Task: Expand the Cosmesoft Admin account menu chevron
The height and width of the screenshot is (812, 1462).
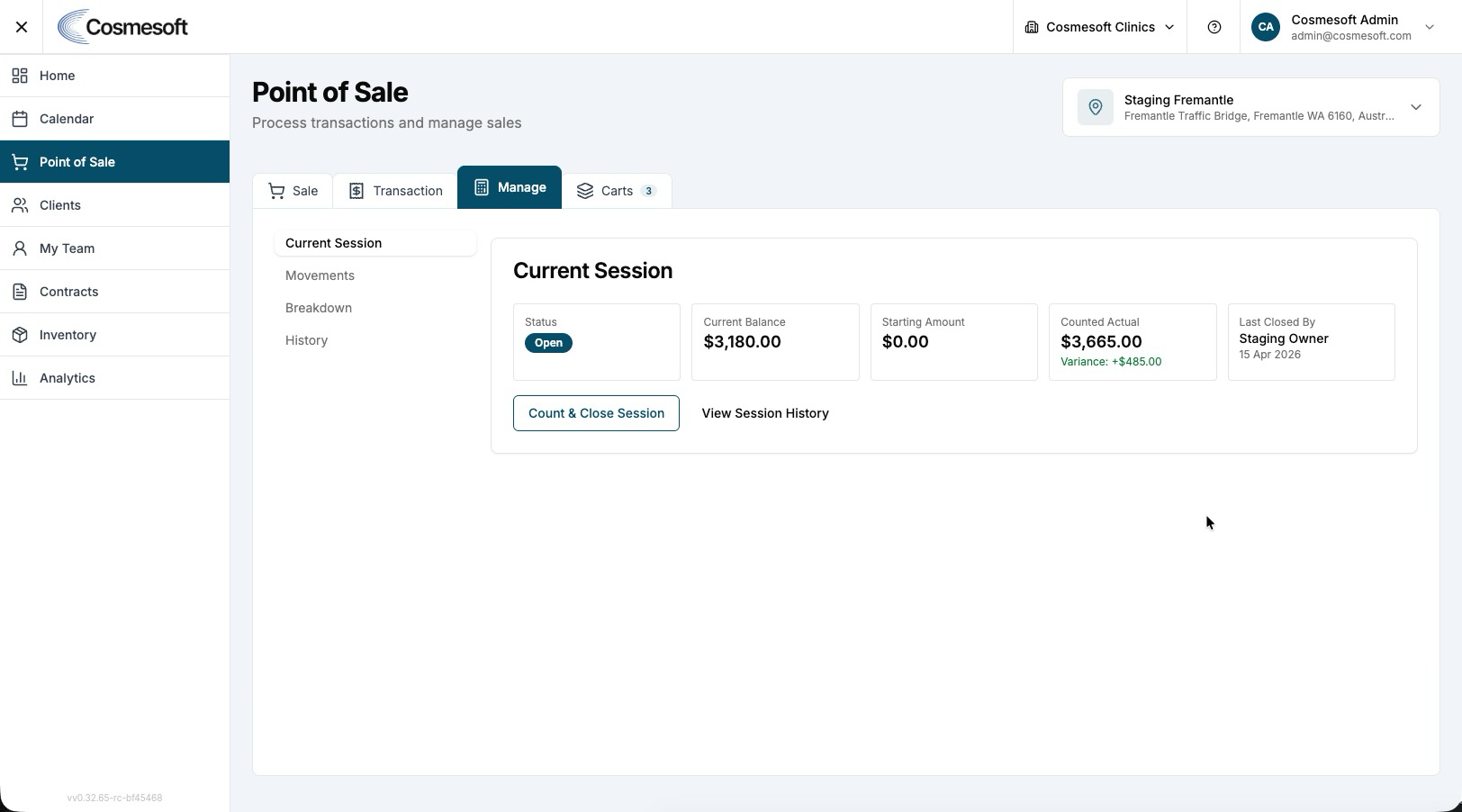Action: tap(1430, 27)
